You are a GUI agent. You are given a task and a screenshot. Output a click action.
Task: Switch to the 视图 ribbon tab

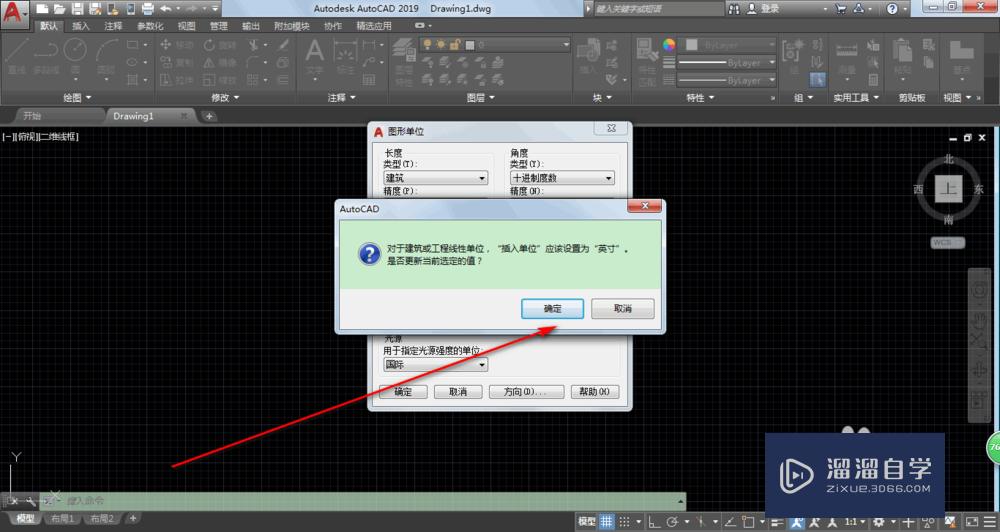click(x=186, y=26)
